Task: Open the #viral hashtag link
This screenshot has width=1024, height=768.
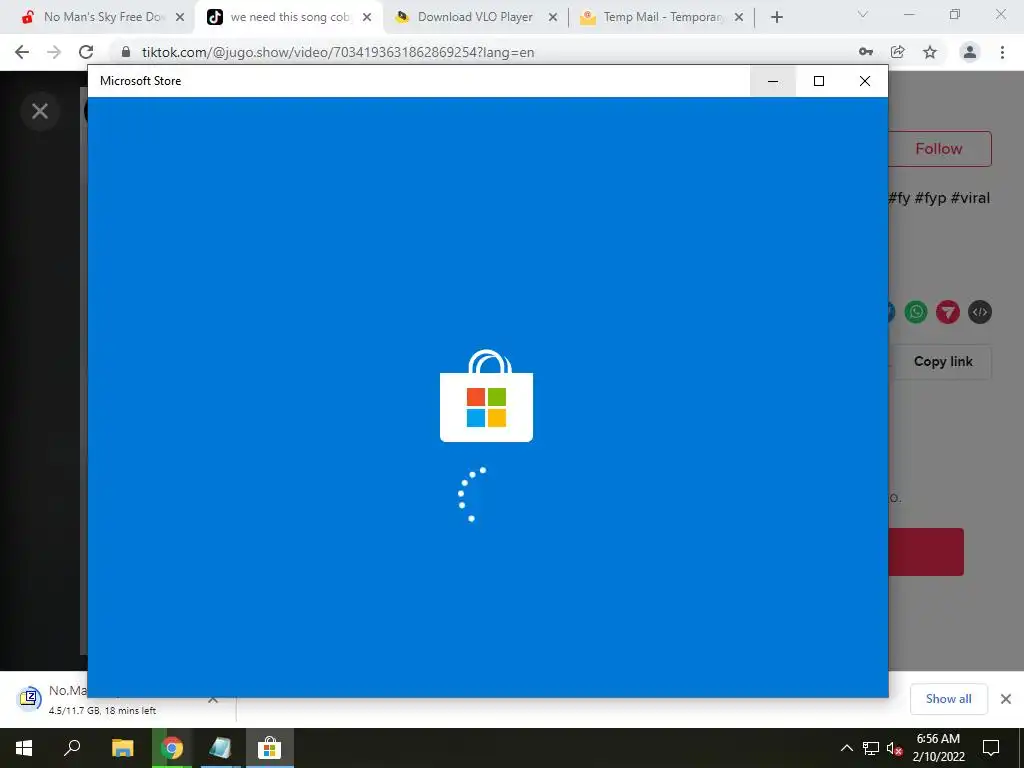Action: [970, 198]
